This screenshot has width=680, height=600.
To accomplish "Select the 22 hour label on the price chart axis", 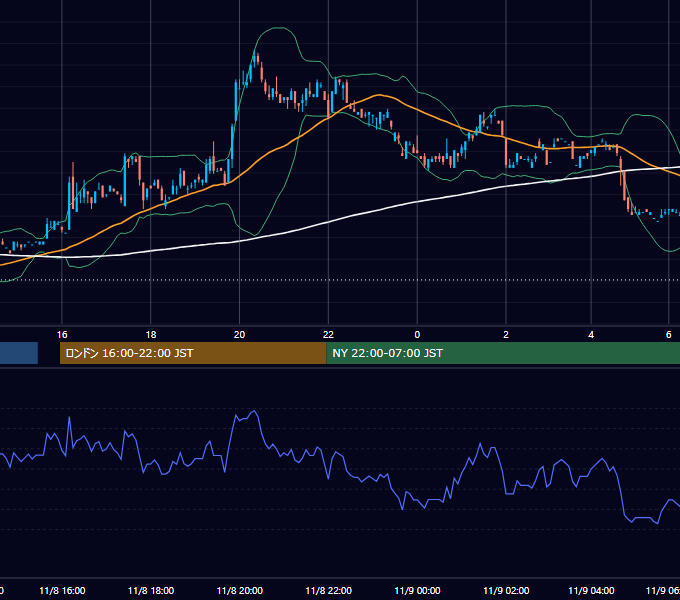I will 328,335.
